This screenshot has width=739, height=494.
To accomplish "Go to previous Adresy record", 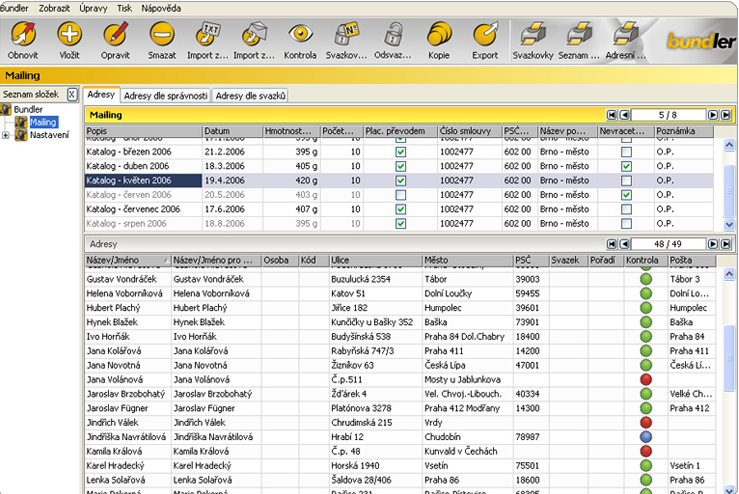I will point(624,244).
